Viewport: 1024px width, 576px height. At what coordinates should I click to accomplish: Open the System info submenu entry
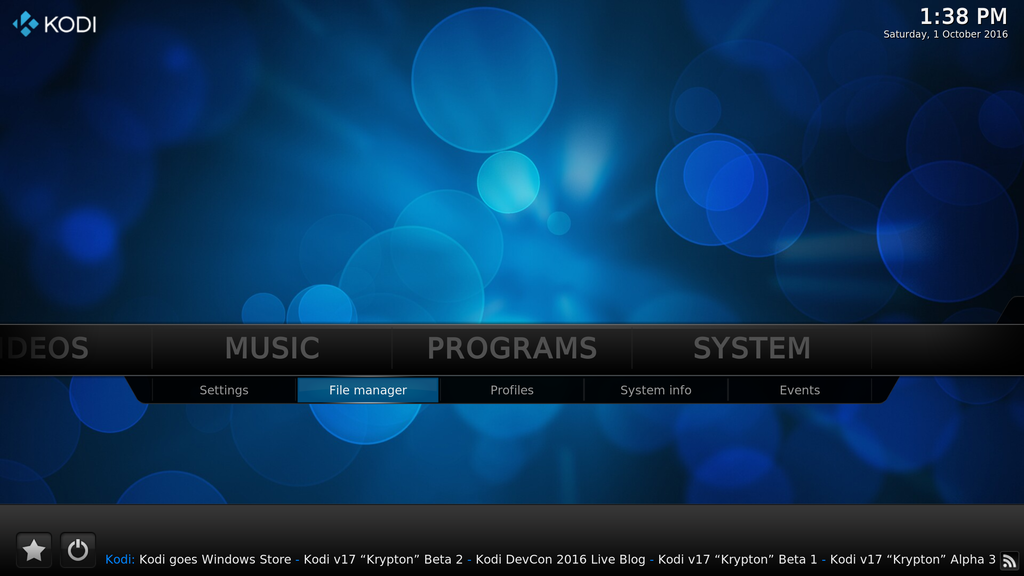(656, 390)
